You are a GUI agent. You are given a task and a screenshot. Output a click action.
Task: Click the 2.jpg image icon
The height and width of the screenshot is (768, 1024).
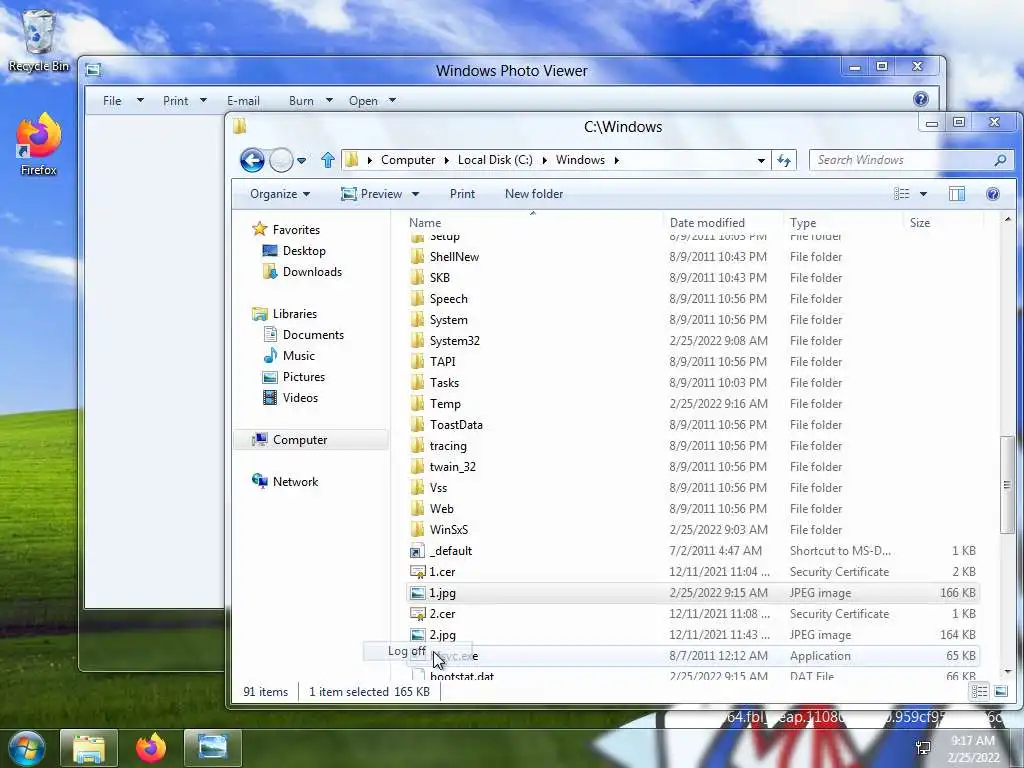417,635
